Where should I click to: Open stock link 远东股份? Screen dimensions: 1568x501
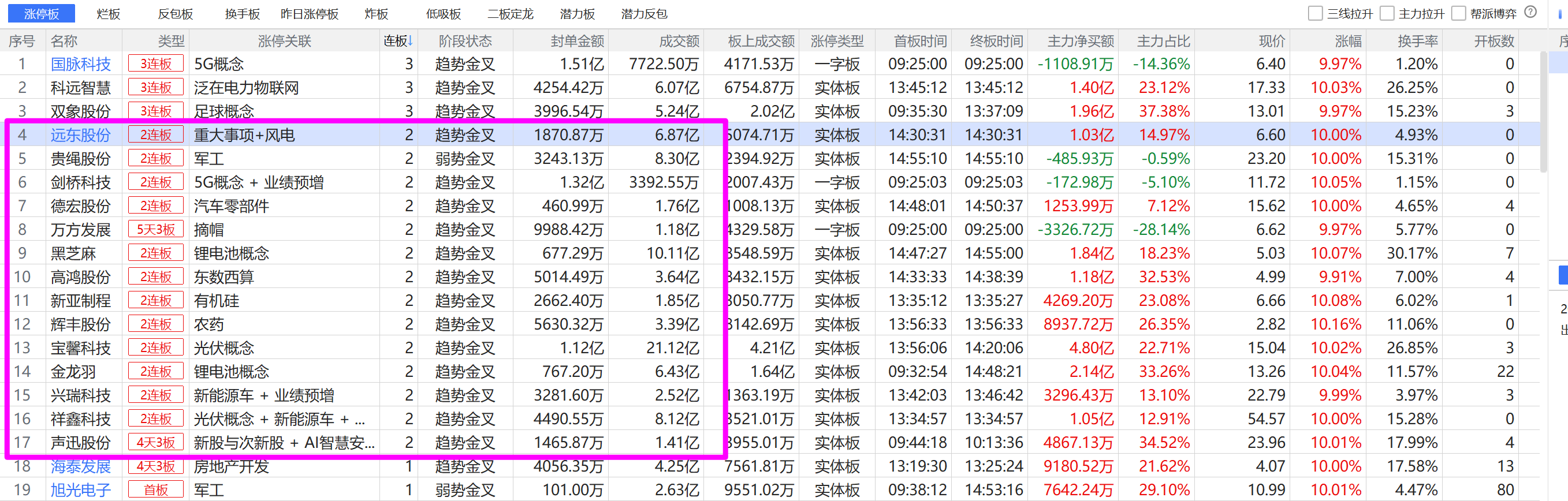[80, 135]
